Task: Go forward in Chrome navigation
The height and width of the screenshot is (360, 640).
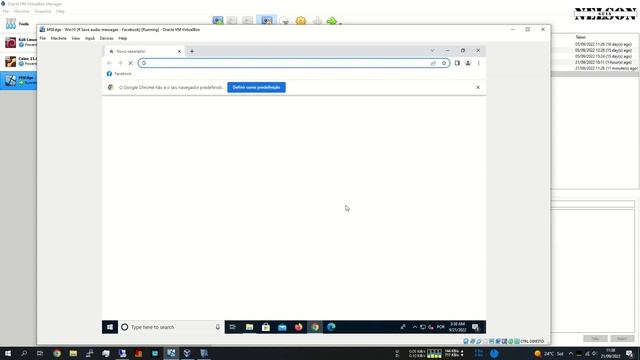Action: [x=120, y=63]
